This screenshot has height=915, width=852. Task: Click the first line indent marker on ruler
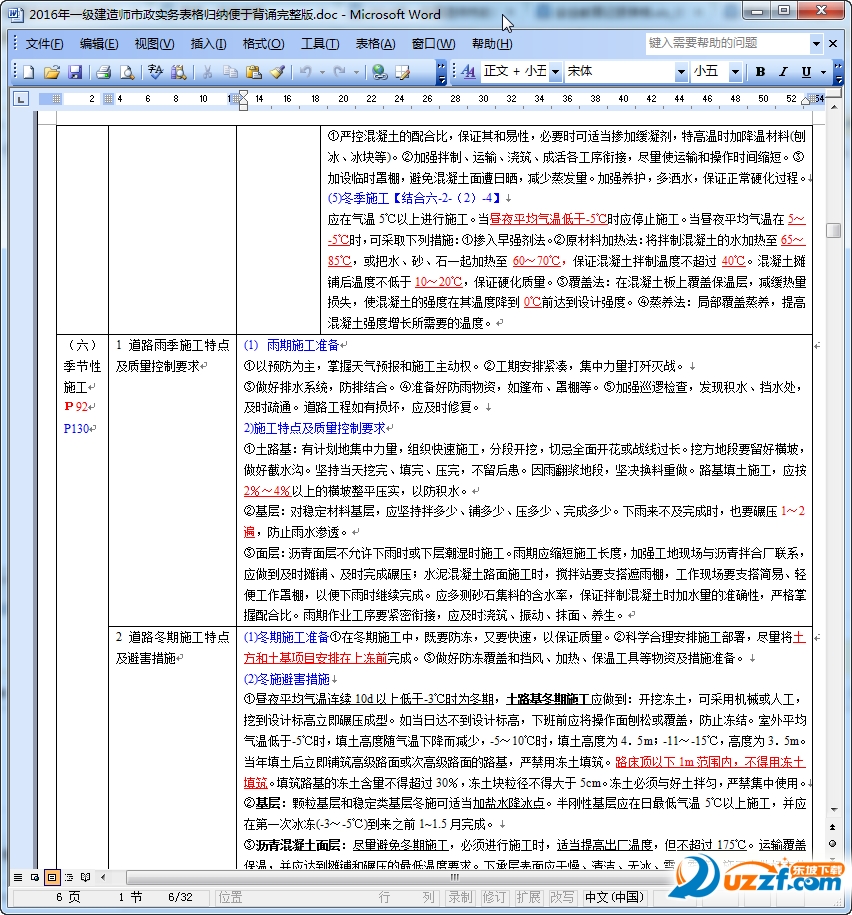243,95
